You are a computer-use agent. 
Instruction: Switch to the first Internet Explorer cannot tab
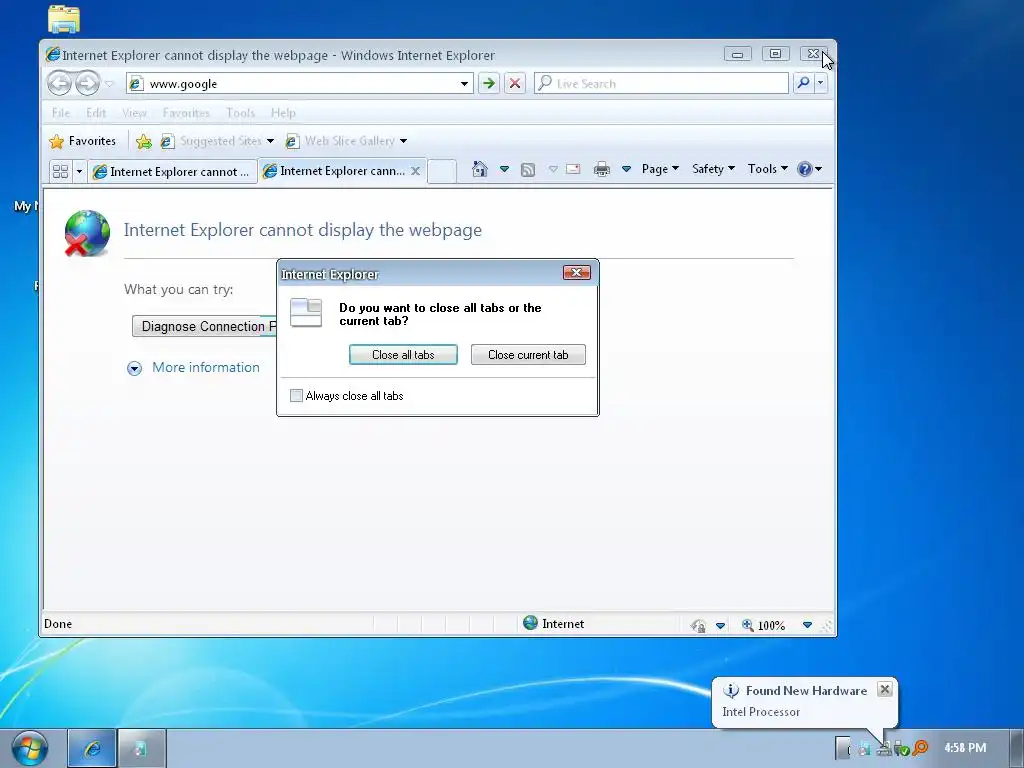(172, 172)
